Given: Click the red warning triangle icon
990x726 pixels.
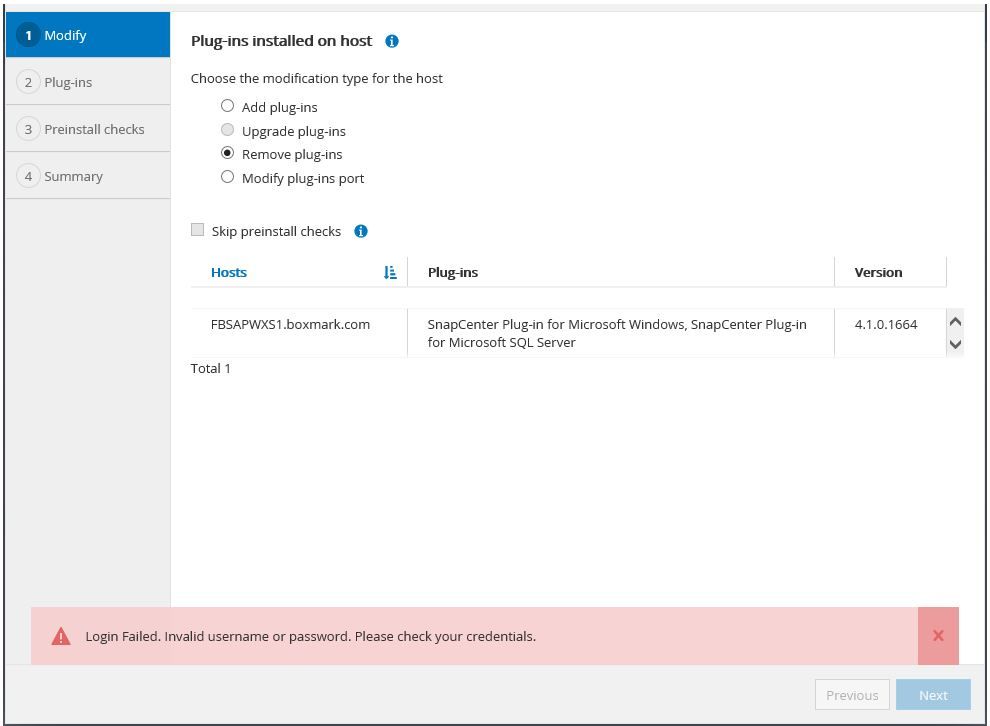Looking at the screenshot, I should [x=61, y=637].
